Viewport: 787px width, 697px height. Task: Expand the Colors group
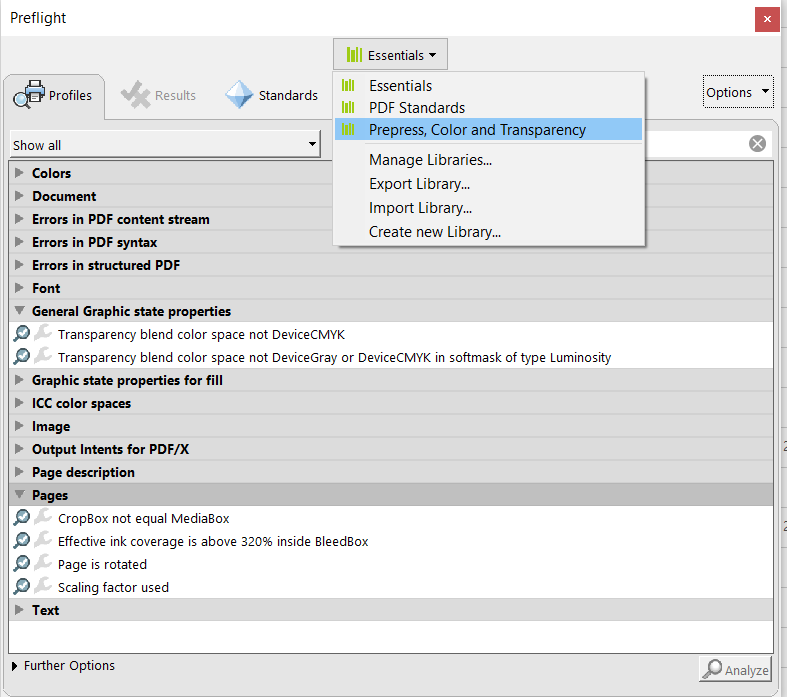click(x=19, y=173)
